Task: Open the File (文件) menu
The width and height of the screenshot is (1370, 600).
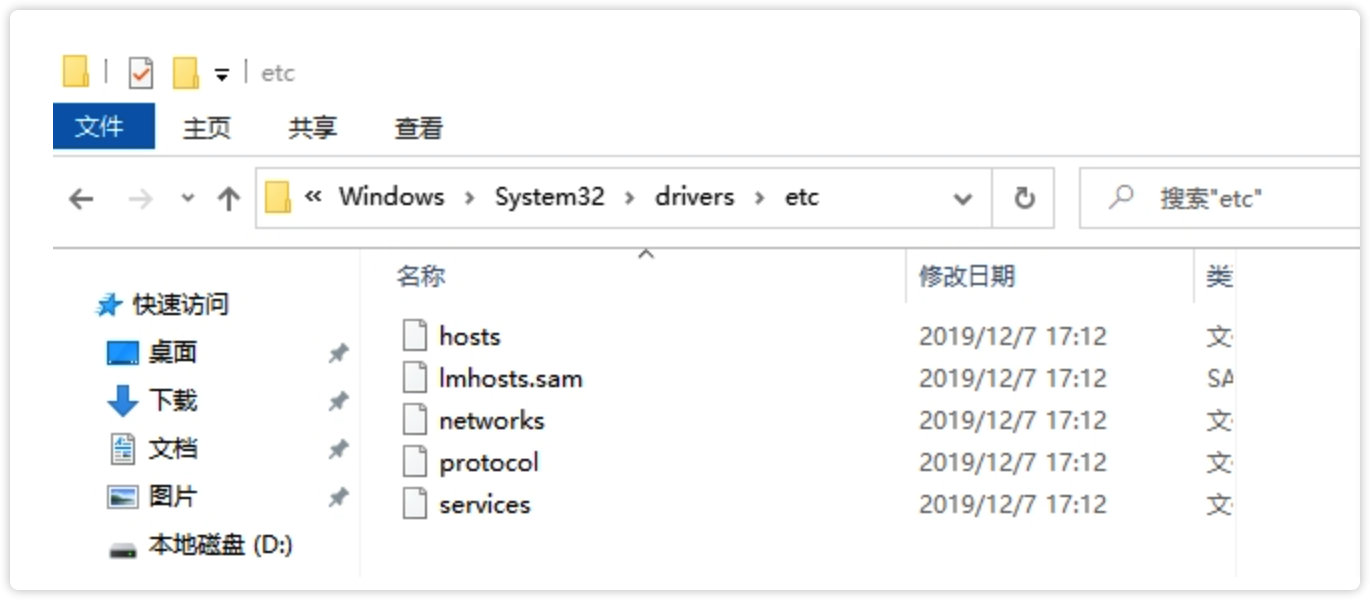Action: pos(103,127)
